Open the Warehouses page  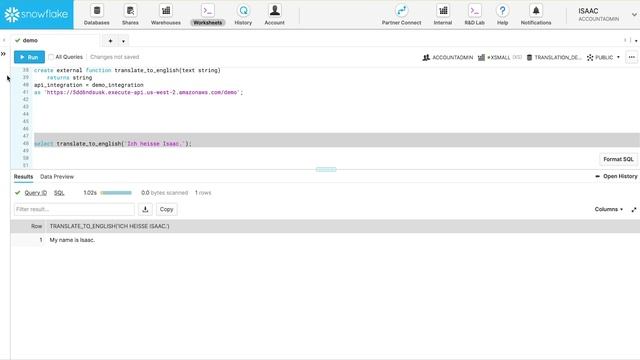pos(166,15)
